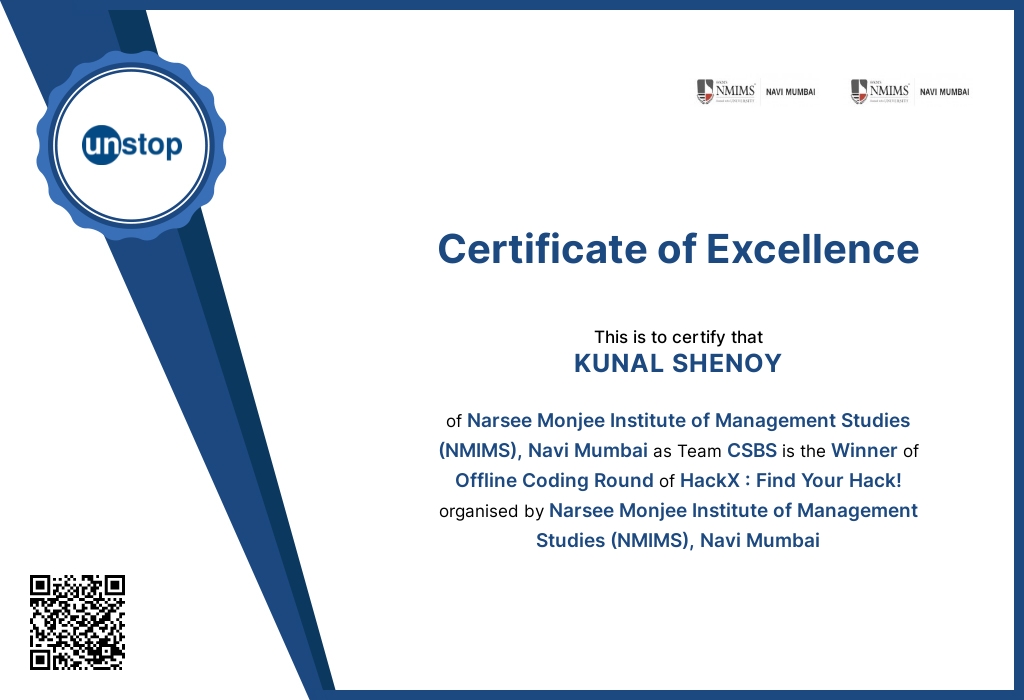The width and height of the screenshot is (1024, 700).
Task: Open the QR code in bottom-left corner
Action: pyautogui.click(x=78, y=622)
